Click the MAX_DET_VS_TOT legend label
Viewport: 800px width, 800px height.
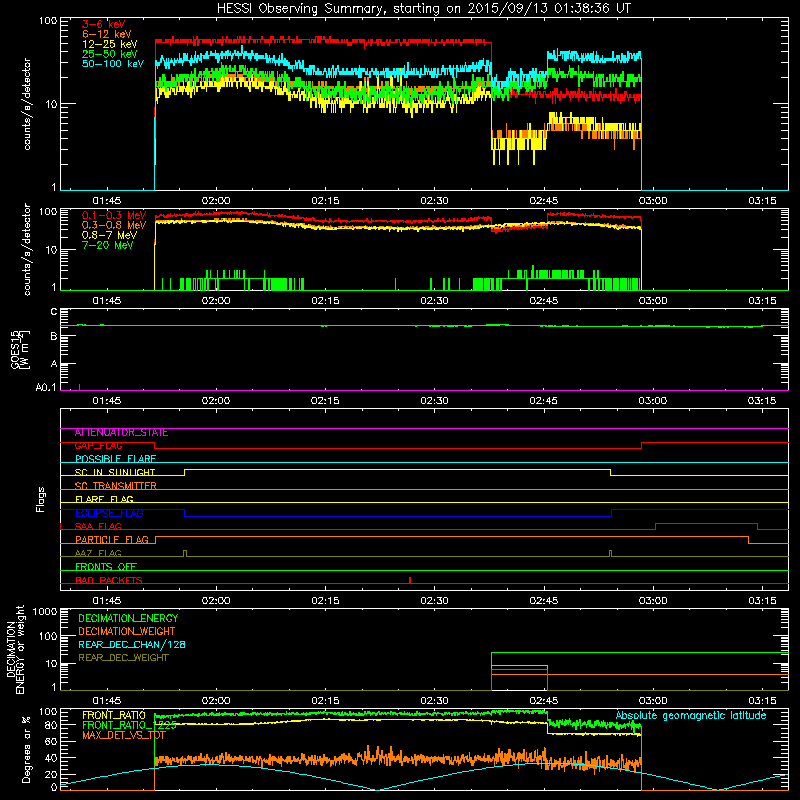[123, 736]
